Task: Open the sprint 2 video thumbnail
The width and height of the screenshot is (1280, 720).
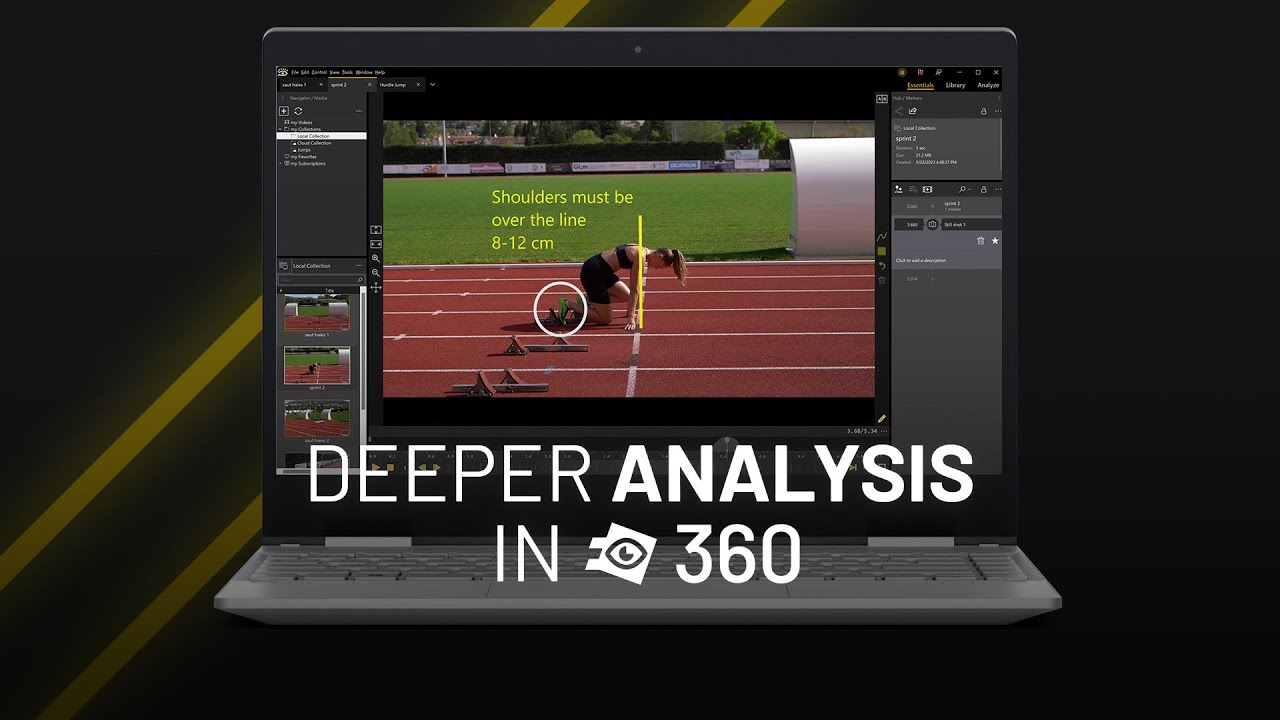Action: [x=317, y=365]
